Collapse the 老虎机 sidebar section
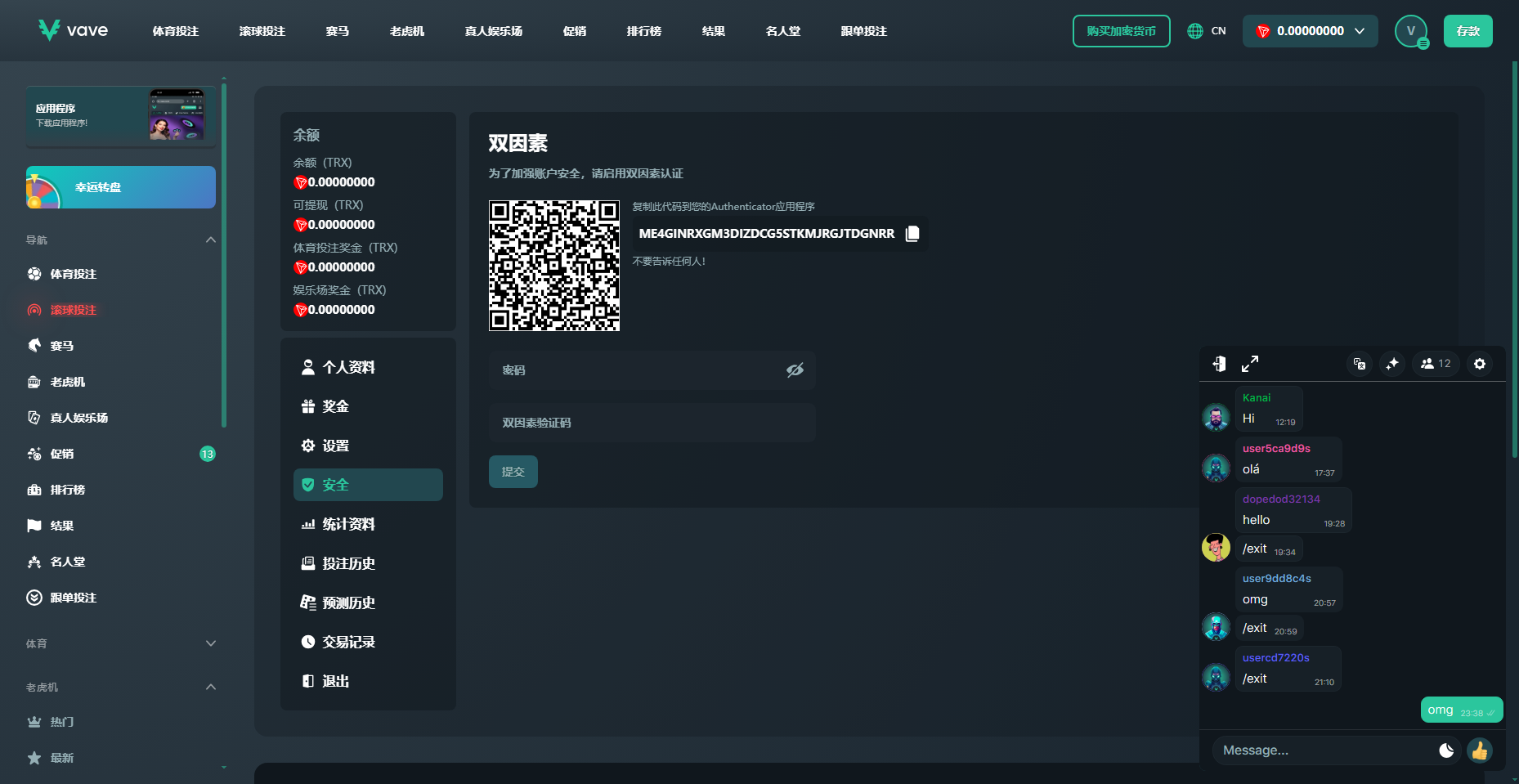1519x784 pixels. [x=211, y=687]
